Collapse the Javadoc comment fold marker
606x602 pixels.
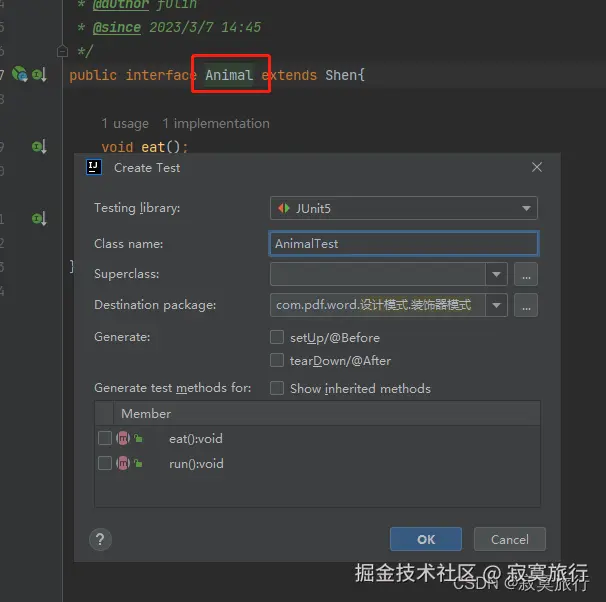(x=62, y=51)
